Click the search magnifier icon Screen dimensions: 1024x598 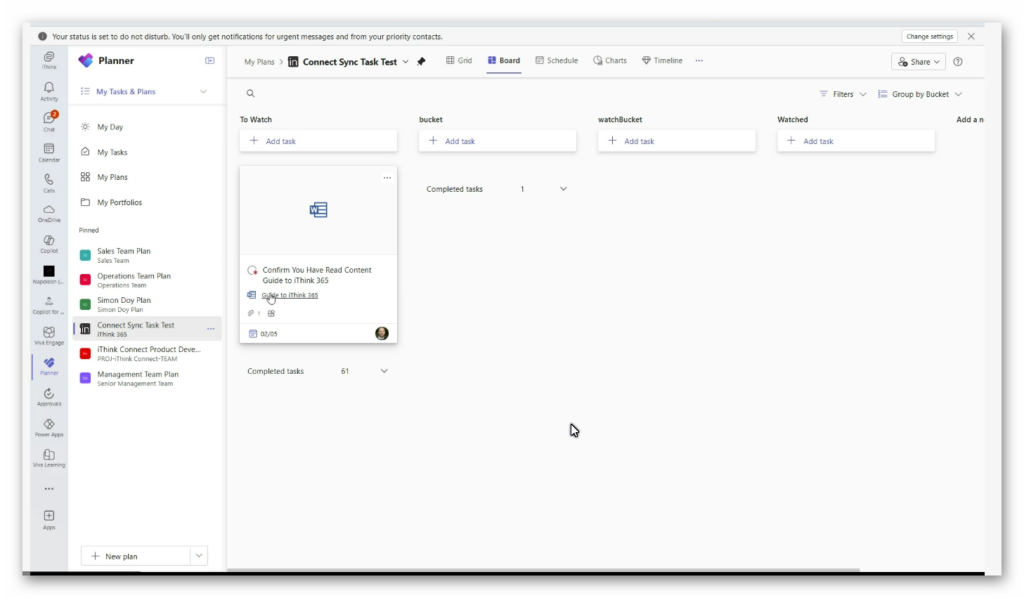coord(250,93)
